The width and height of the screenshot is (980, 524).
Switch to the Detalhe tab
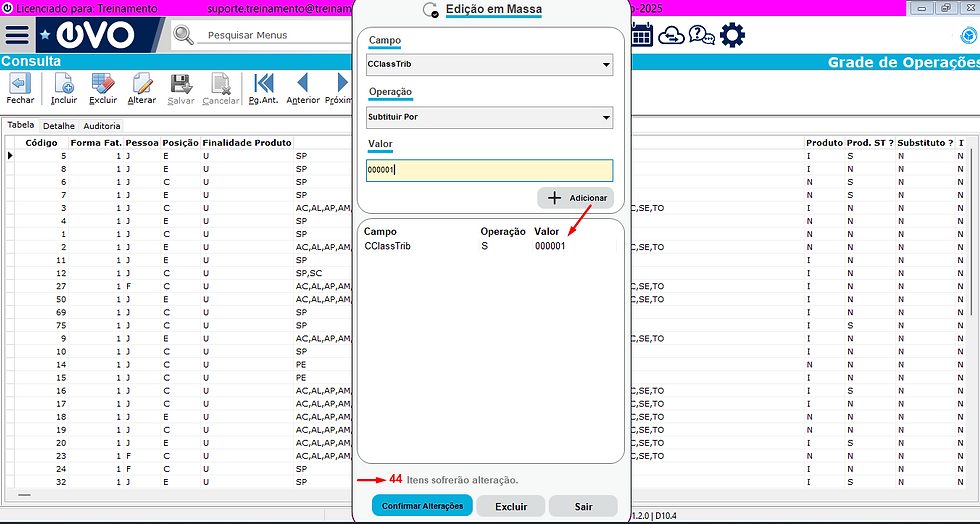[59, 126]
